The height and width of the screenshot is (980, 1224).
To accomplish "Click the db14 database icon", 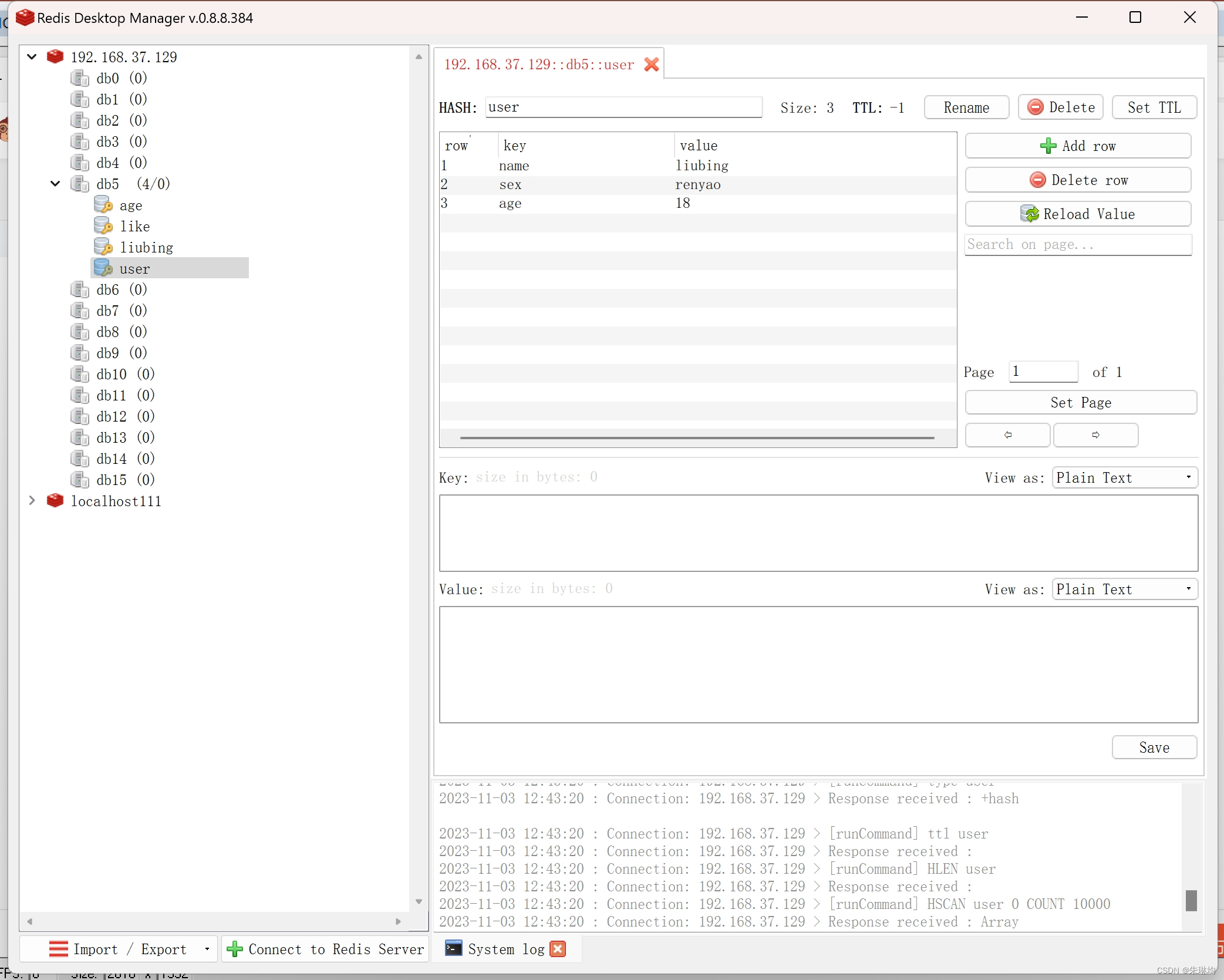I will click(x=79, y=459).
